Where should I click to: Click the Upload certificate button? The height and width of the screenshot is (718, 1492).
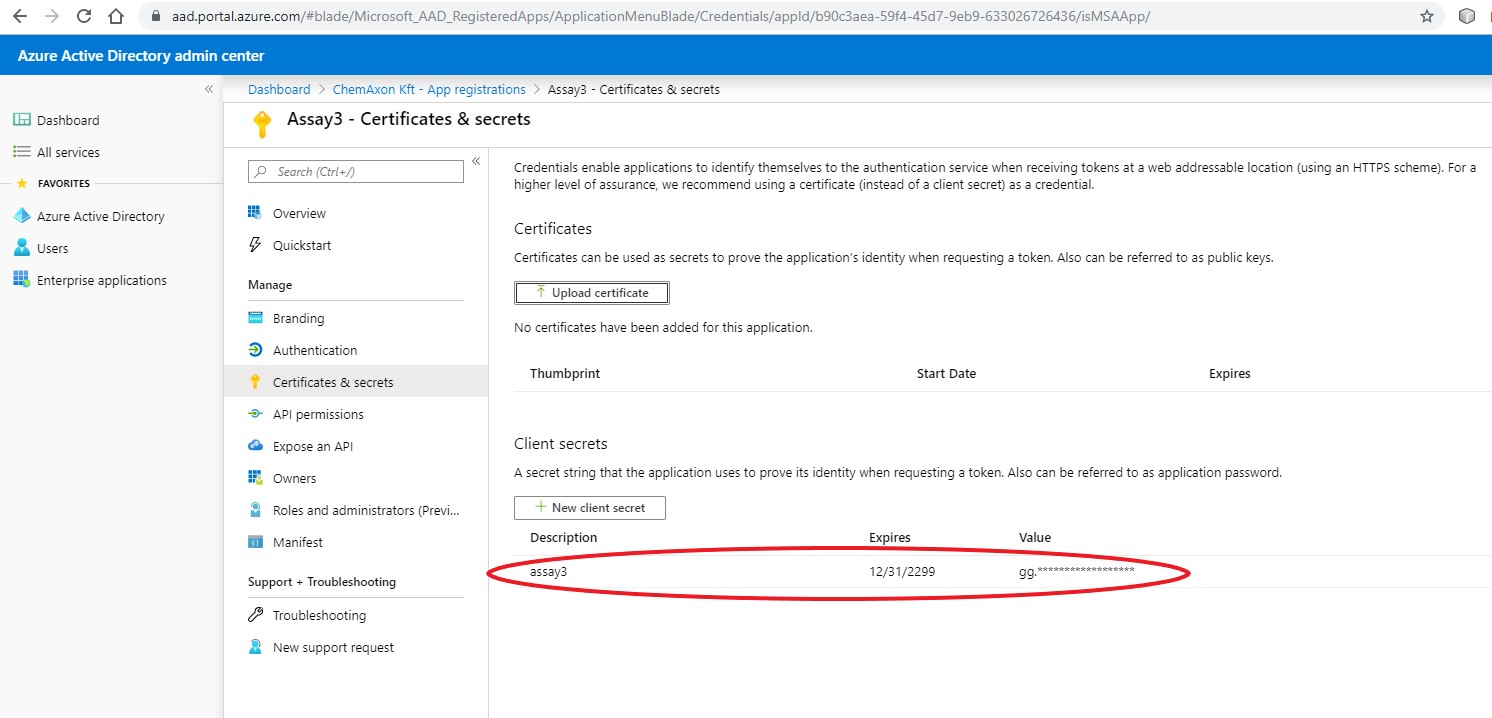point(591,293)
